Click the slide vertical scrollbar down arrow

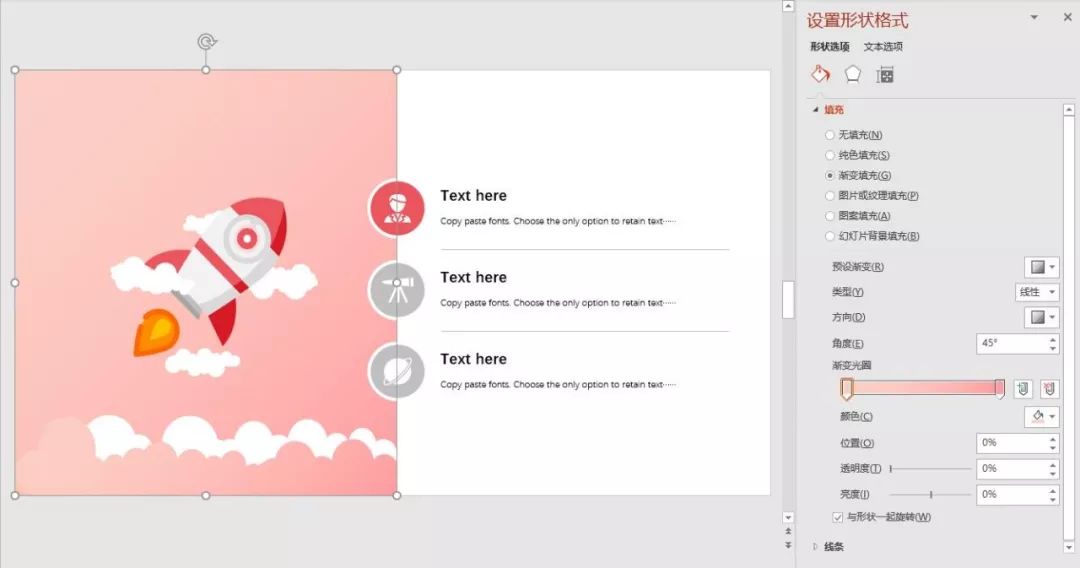click(x=788, y=517)
